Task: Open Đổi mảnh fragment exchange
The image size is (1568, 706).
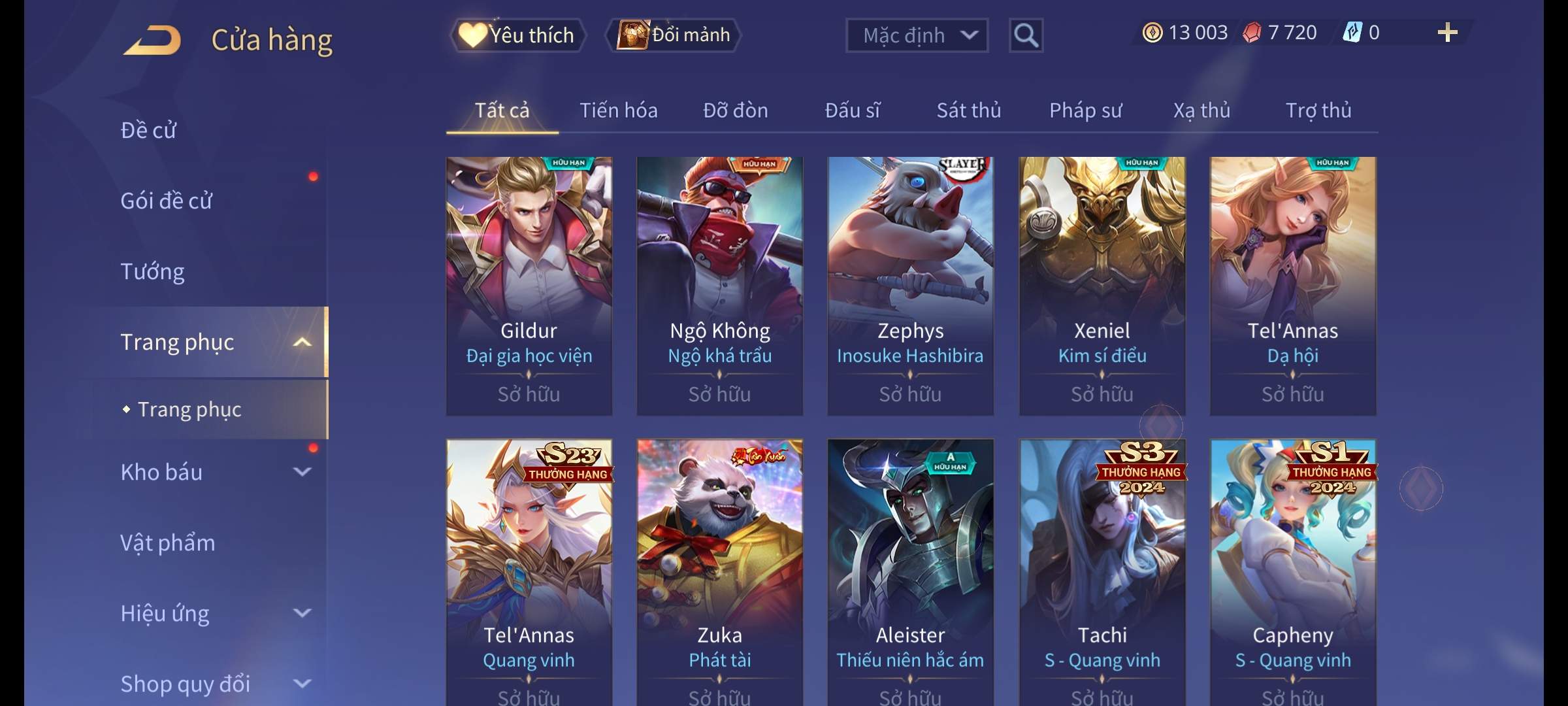Action: coord(674,35)
